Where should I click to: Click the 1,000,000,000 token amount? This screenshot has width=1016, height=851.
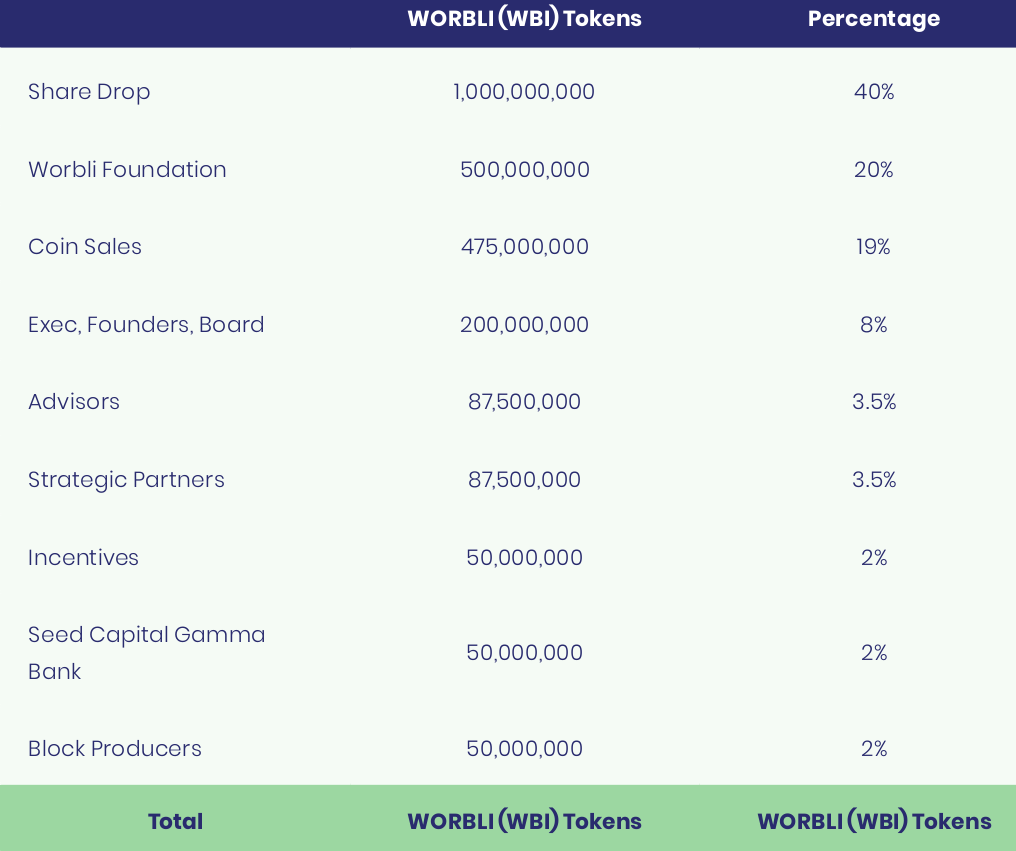(x=524, y=91)
